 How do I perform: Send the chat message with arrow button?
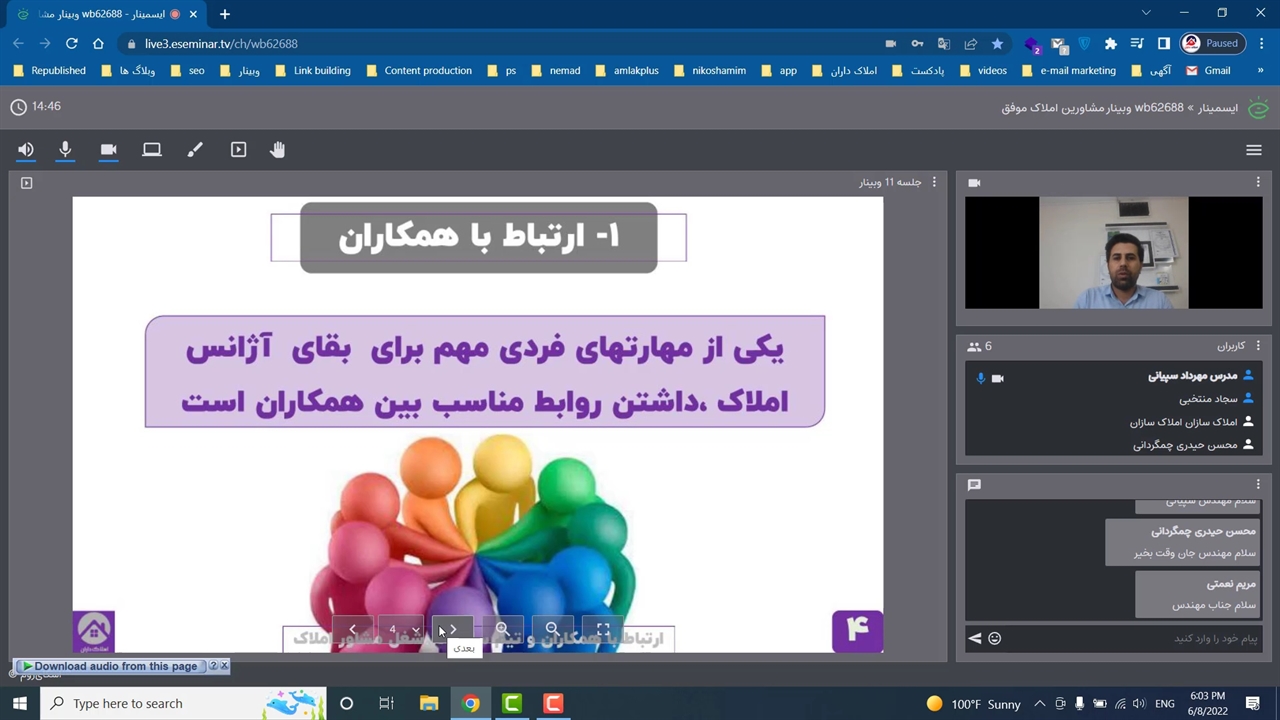975,638
